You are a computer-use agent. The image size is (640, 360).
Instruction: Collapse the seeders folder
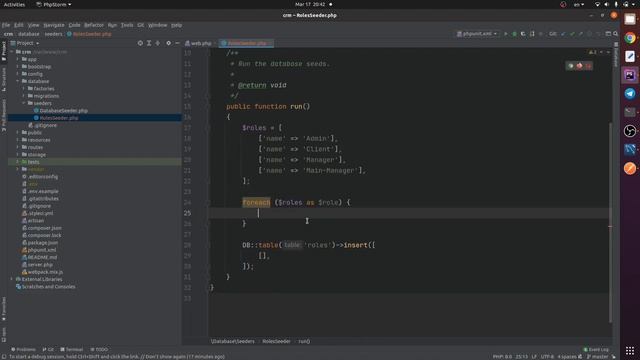(x=24, y=103)
